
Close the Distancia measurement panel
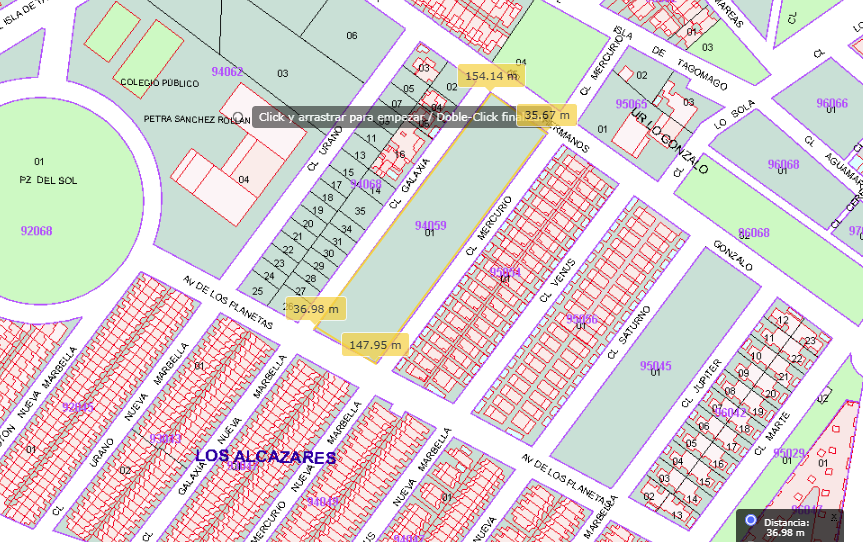834,516
